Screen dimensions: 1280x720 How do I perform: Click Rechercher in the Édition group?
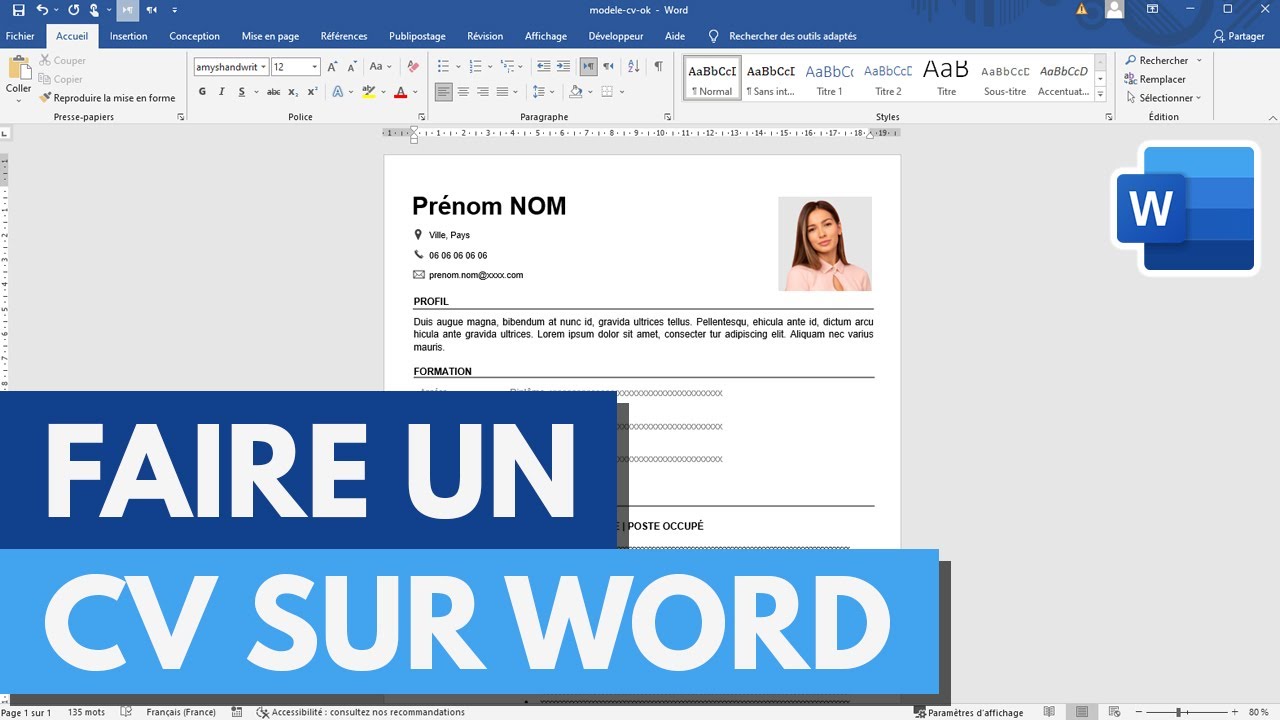coord(1157,60)
